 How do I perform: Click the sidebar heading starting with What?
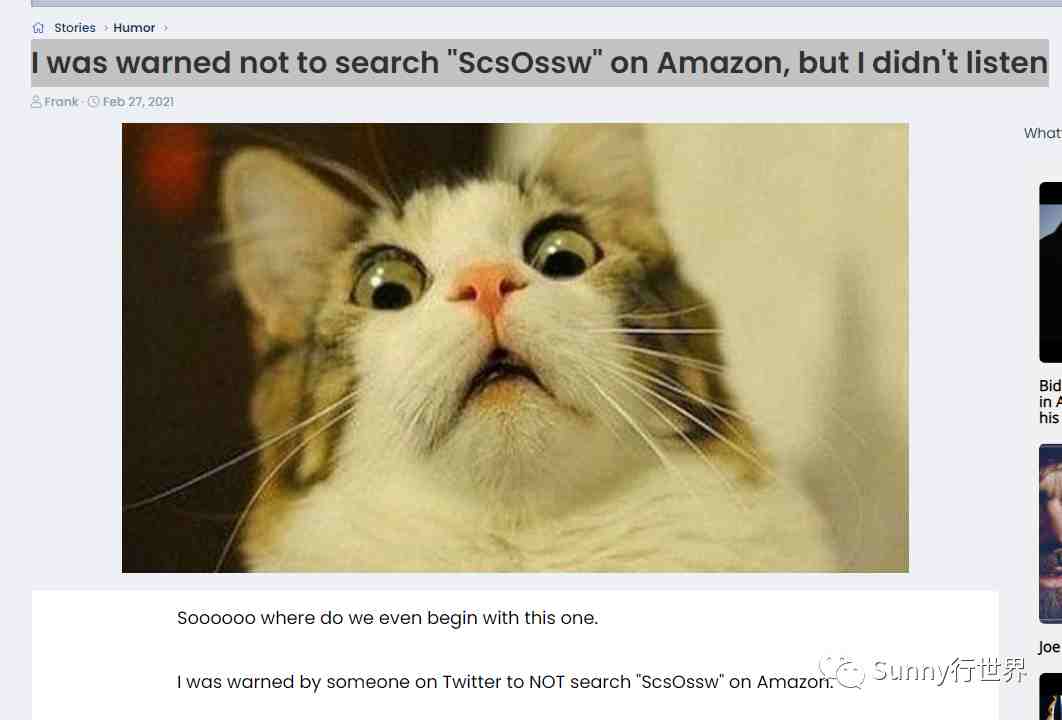pos(1043,133)
